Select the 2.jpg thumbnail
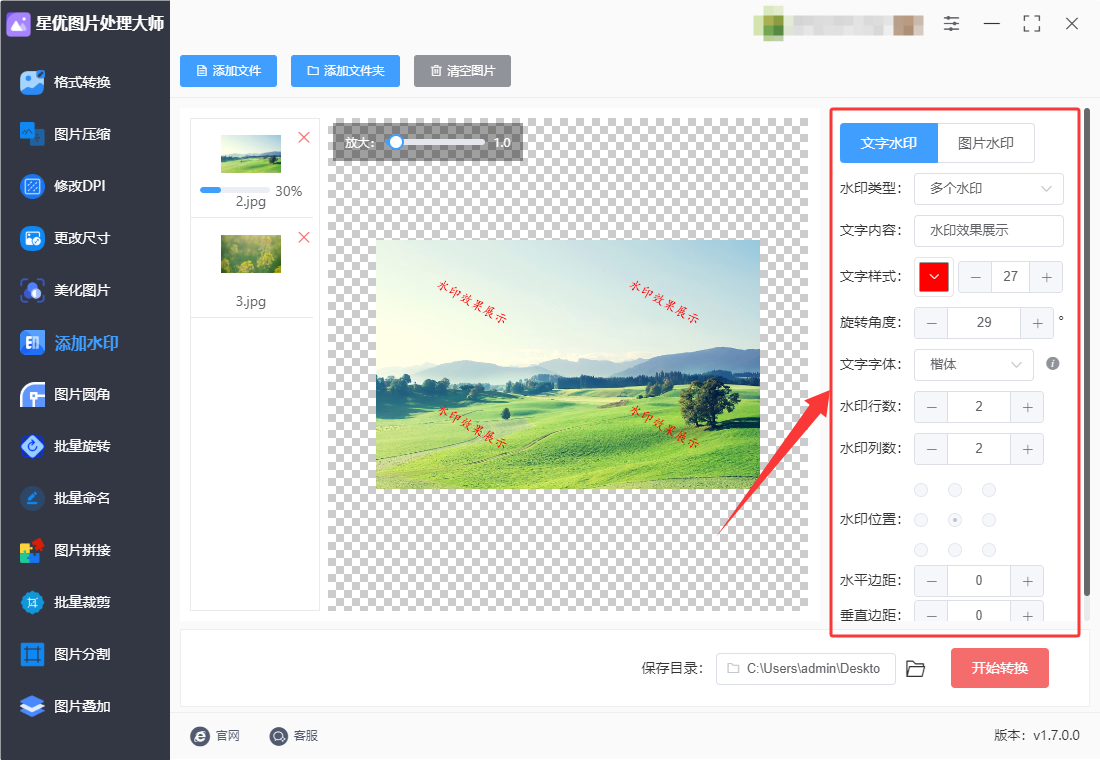The image size is (1100, 760). [251, 154]
